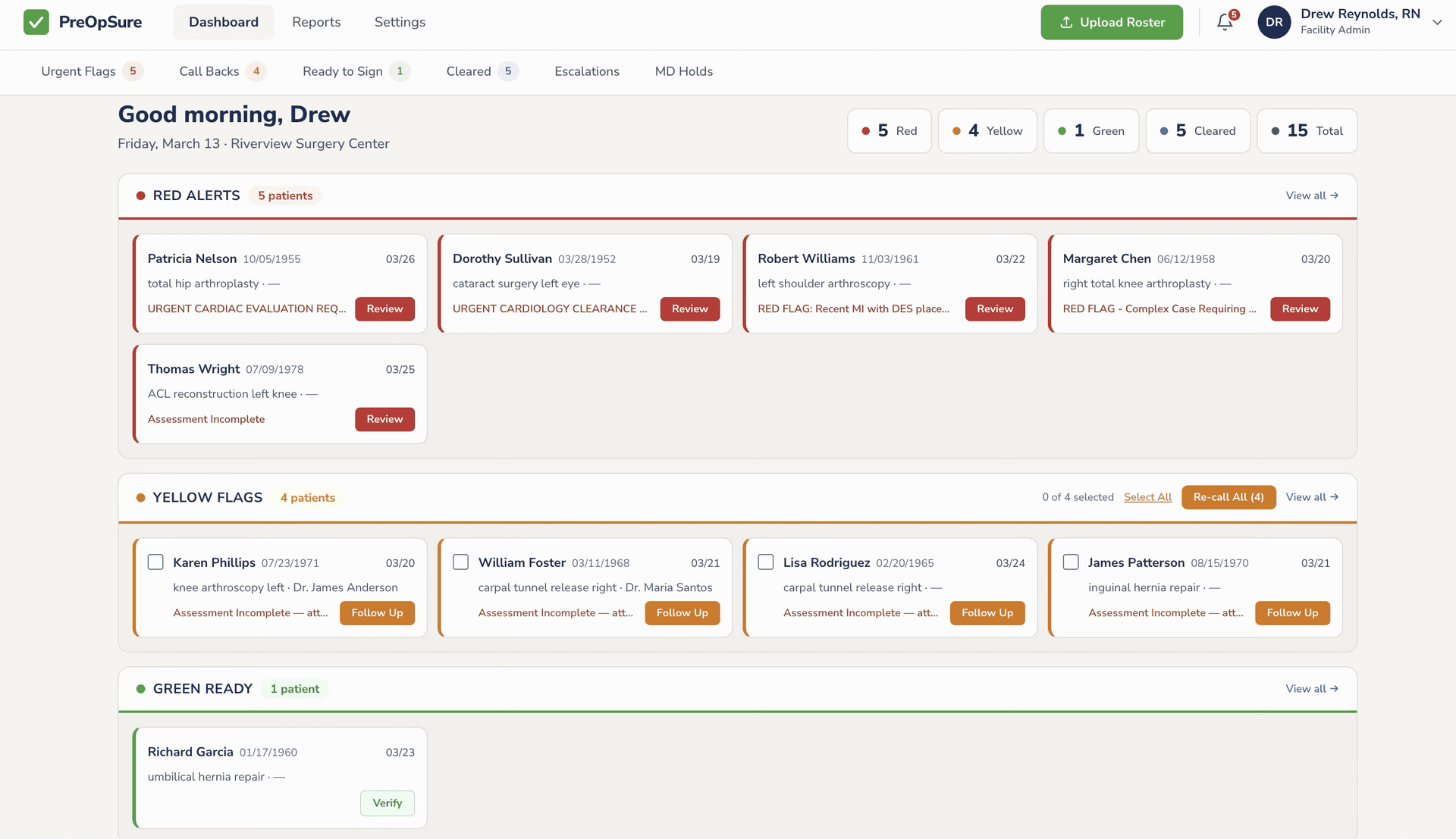Click the Red count status indicator
Screen dimensions: 1456x839
tap(889, 131)
